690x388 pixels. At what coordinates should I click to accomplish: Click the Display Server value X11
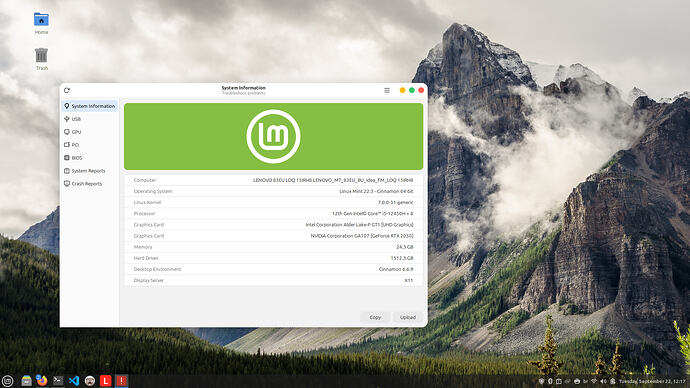pos(409,280)
